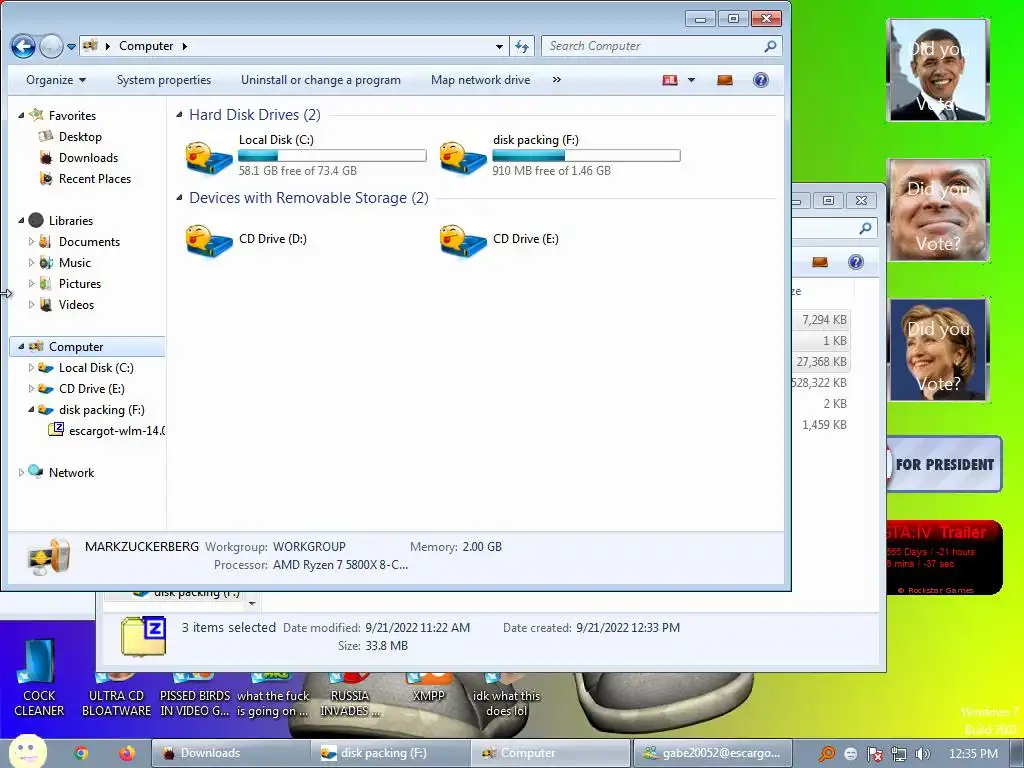Show more toolbar commands chevron
Screen dimensions: 1024x768
click(556, 80)
